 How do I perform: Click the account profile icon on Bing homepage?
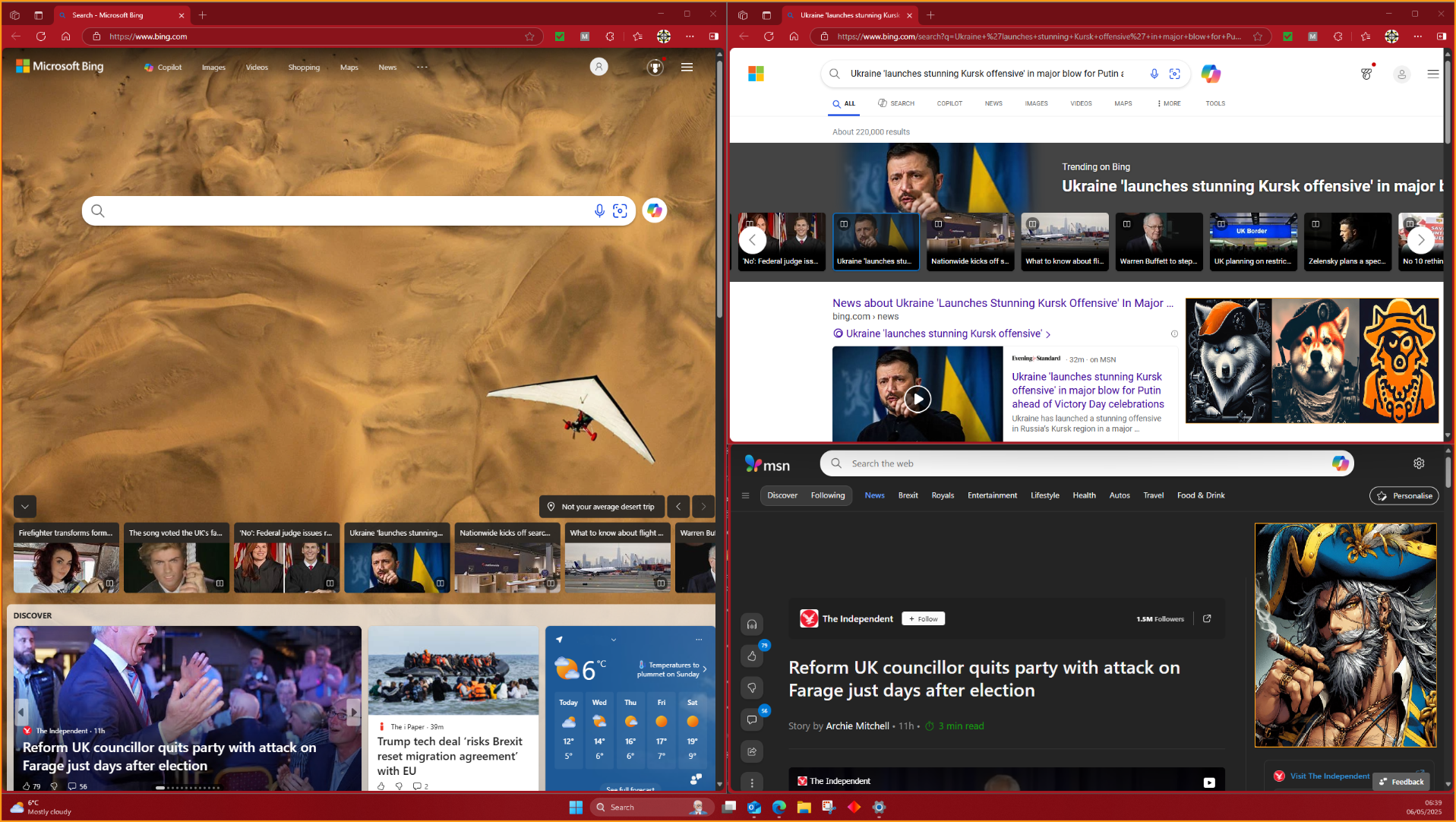[x=599, y=67]
